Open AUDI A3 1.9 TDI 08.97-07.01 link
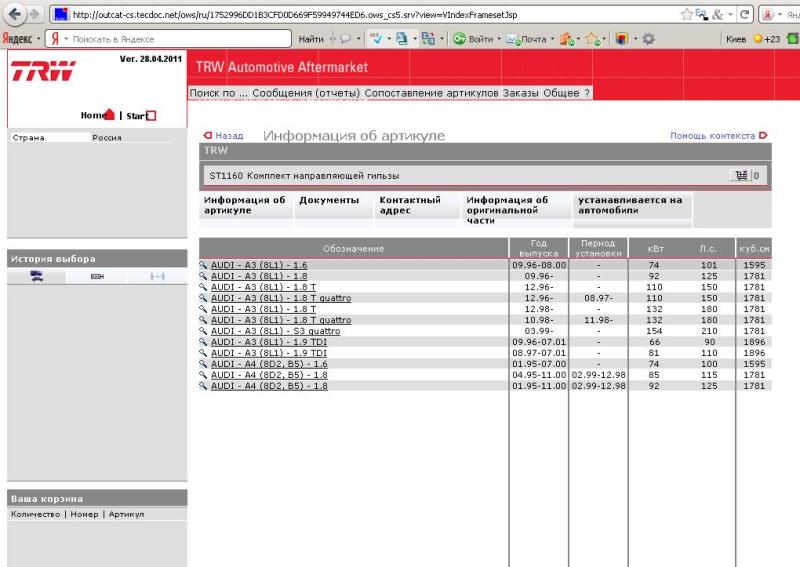 269,353
